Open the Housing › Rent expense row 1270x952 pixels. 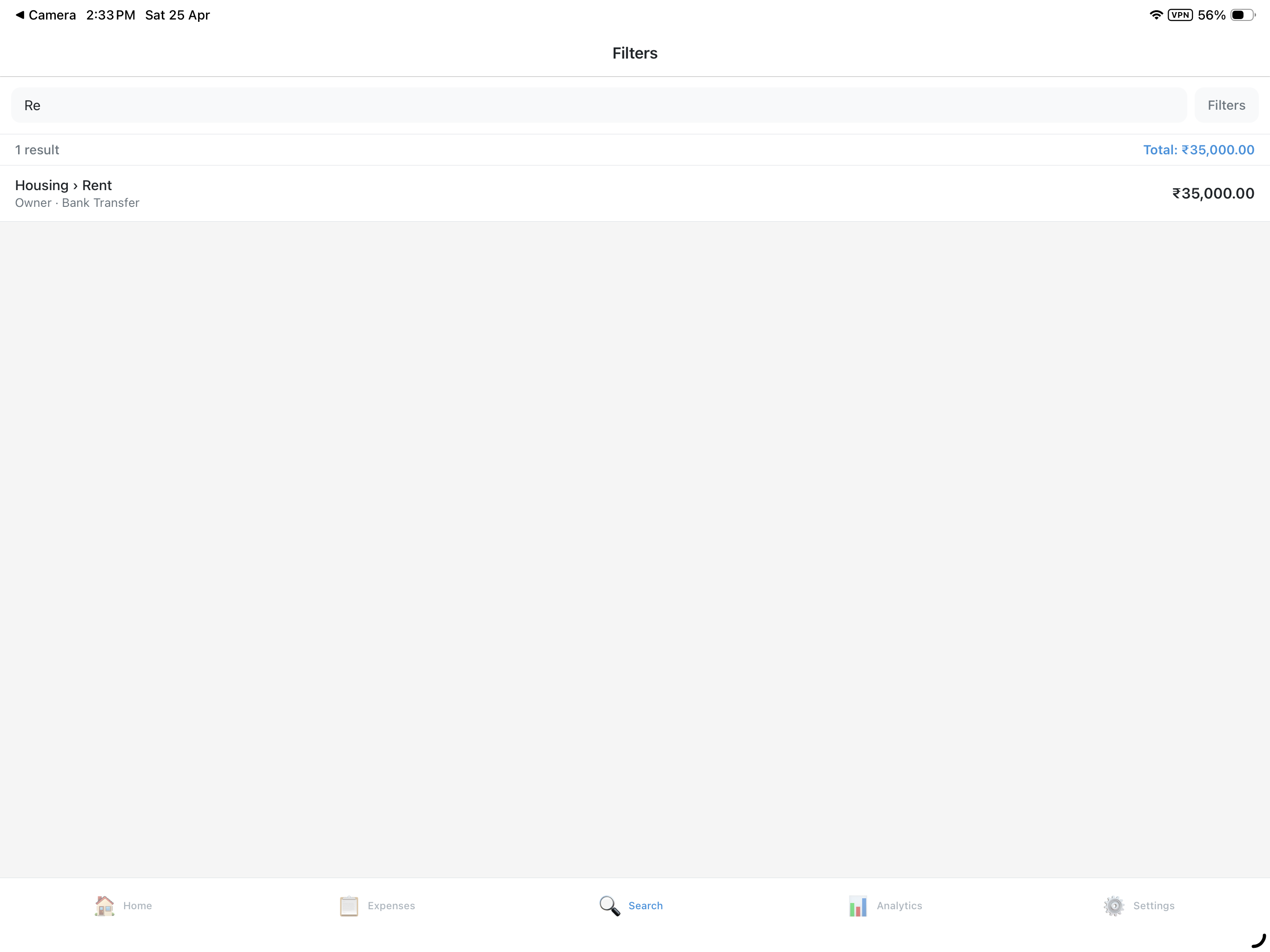tap(635, 193)
